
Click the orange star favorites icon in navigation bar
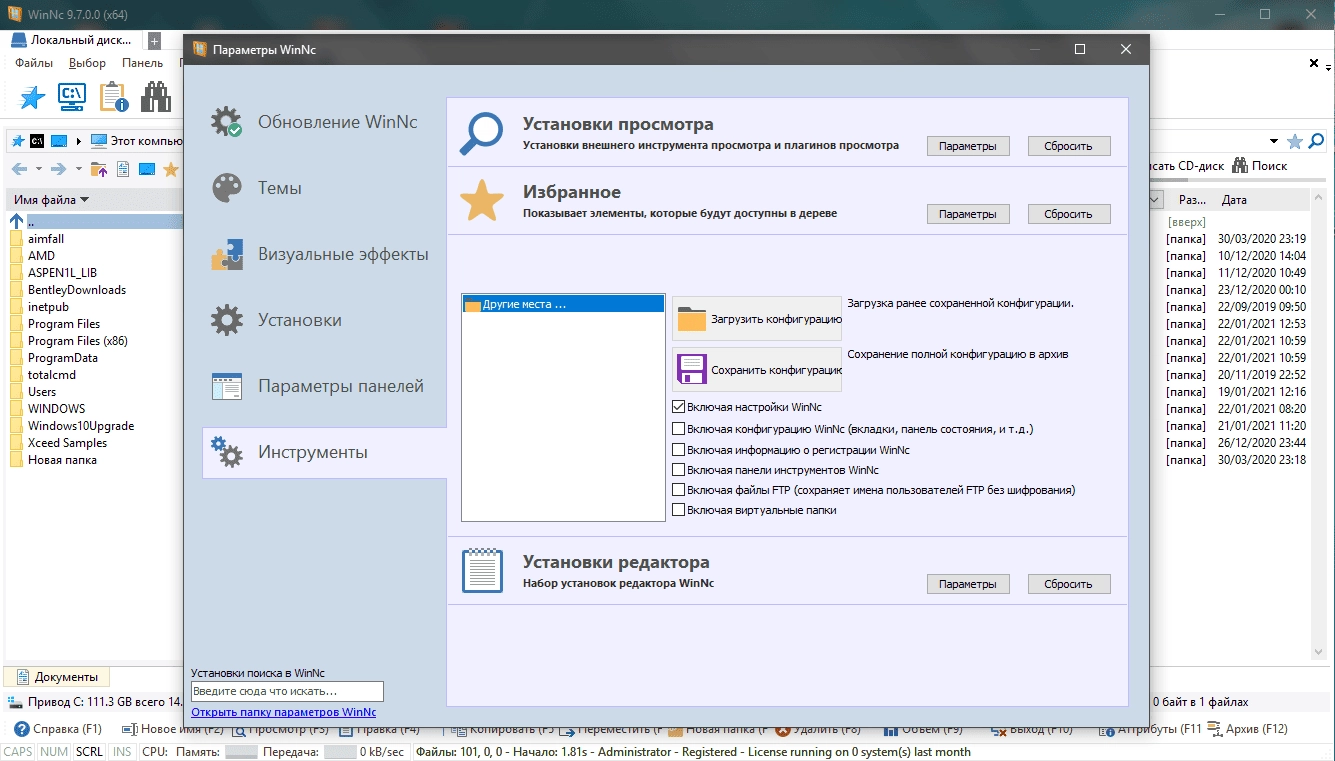171,169
